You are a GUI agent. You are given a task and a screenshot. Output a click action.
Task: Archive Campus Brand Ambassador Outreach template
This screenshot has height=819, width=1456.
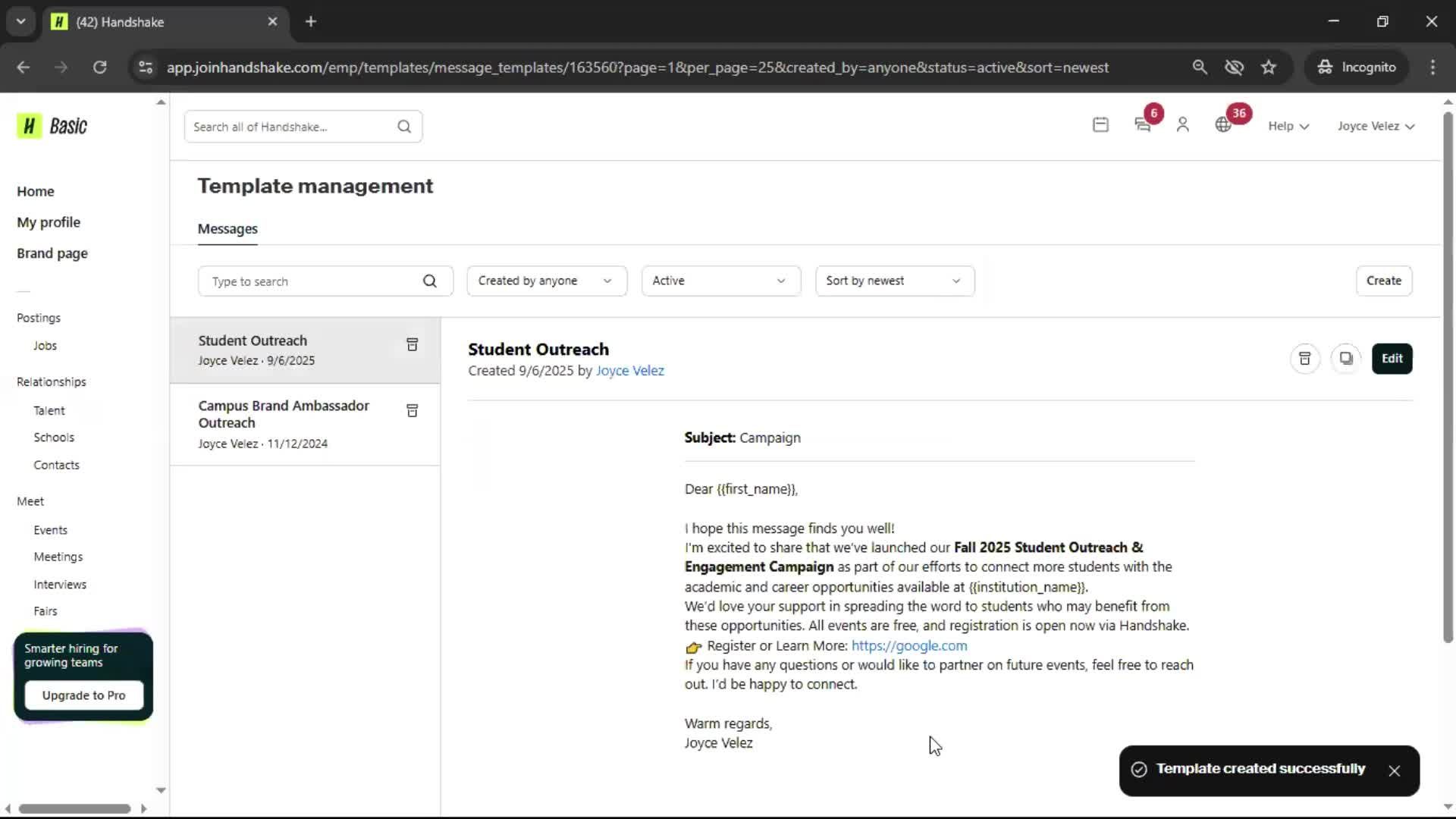[x=413, y=411]
